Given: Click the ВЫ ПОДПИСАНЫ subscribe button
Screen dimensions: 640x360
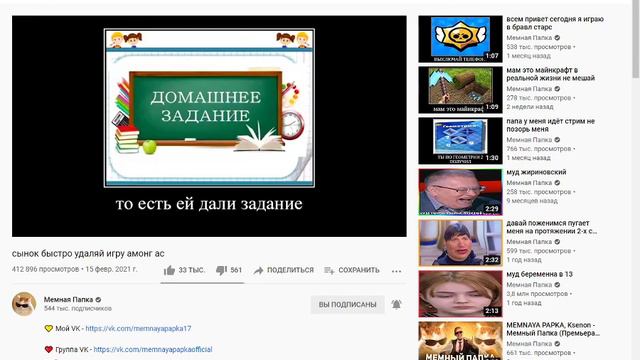Looking at the screenshot, I should (347, 304).
